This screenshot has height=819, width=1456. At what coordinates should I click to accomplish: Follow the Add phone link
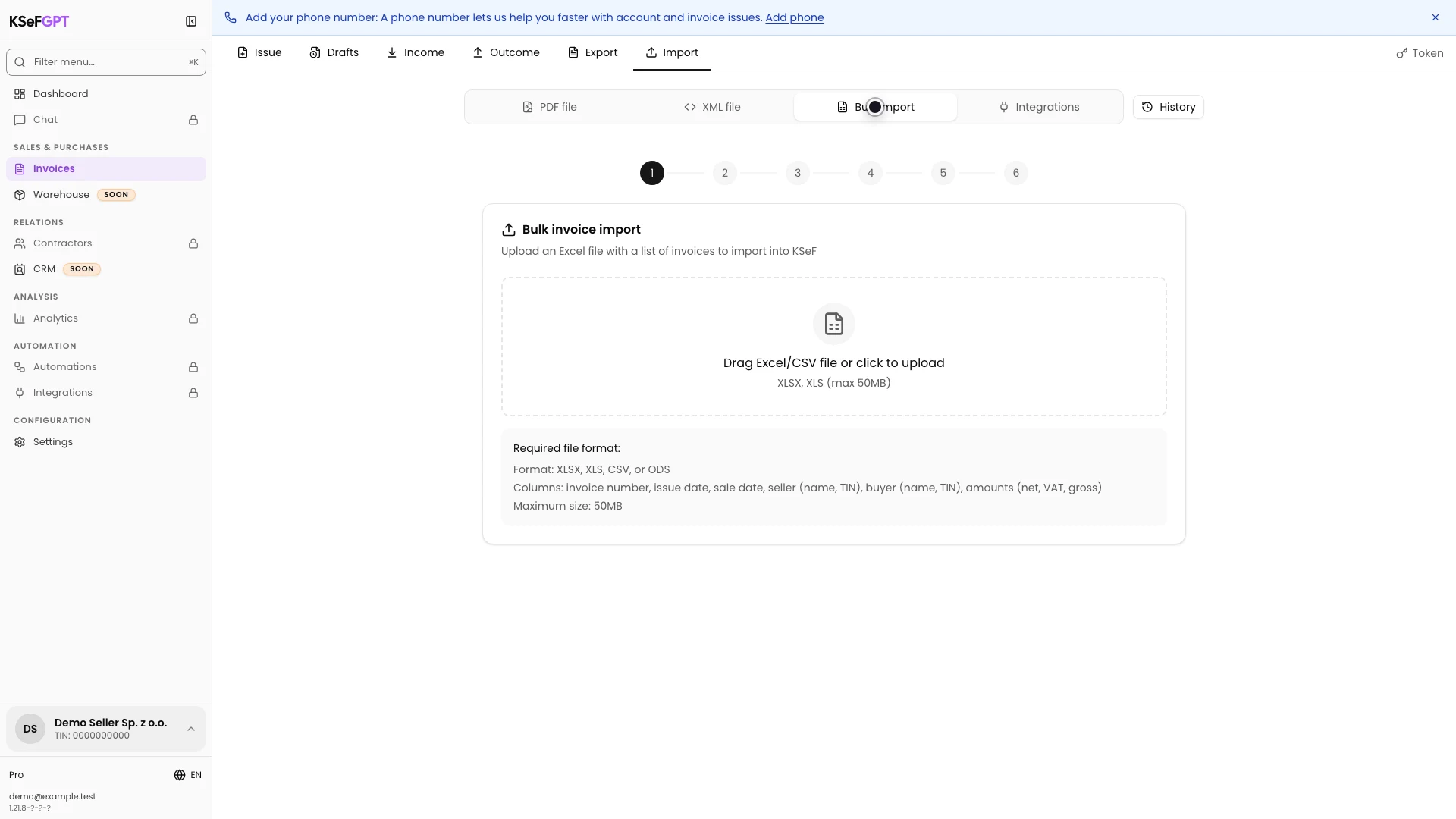(x=794, y=17)
